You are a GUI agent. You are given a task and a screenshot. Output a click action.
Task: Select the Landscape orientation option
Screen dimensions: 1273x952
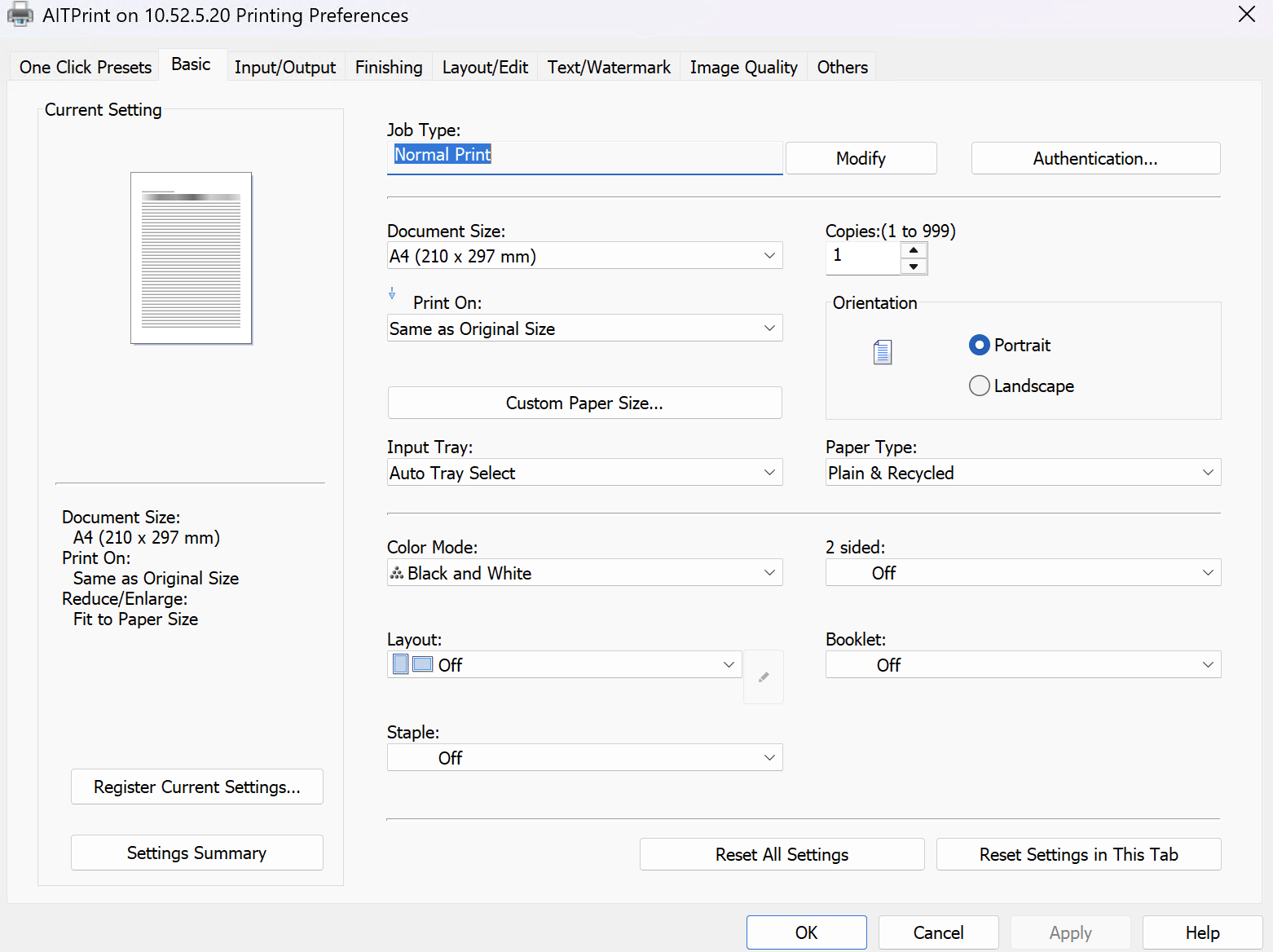click(x=980, y=386)
